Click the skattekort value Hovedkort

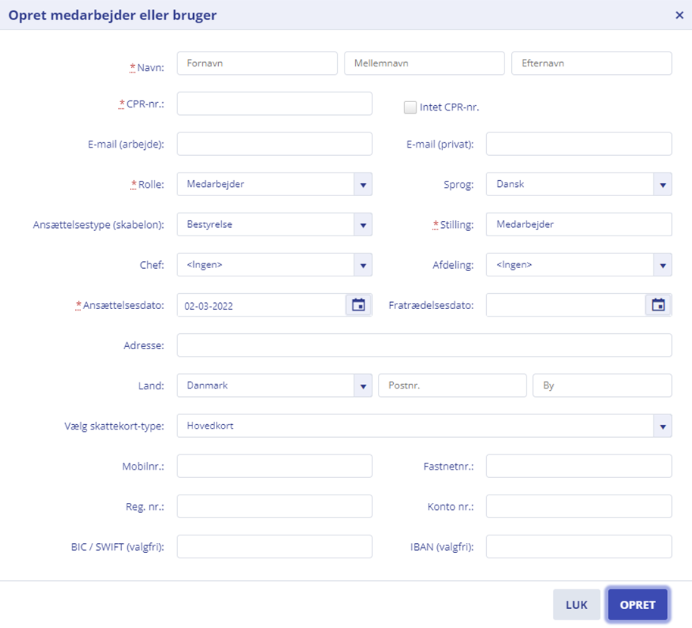coord(210,426)
